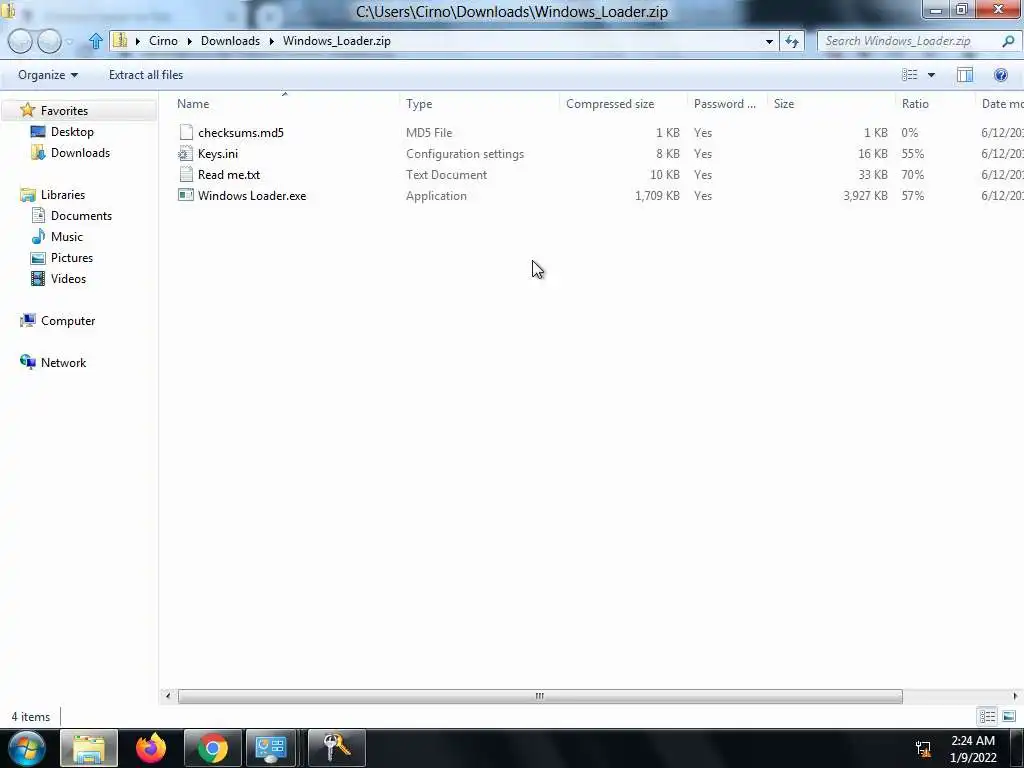Click Extract all files
Viewport: 1024px width, 768px height.
(x=146, y=75)
